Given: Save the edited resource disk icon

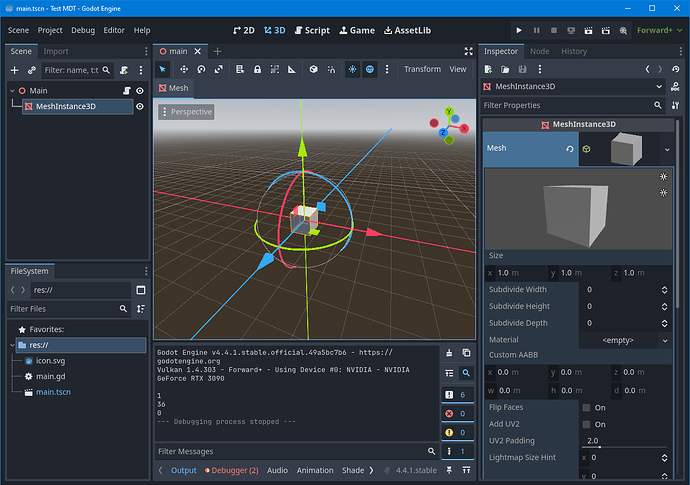Looking at the screenshot, I should (x=522, y=69).
